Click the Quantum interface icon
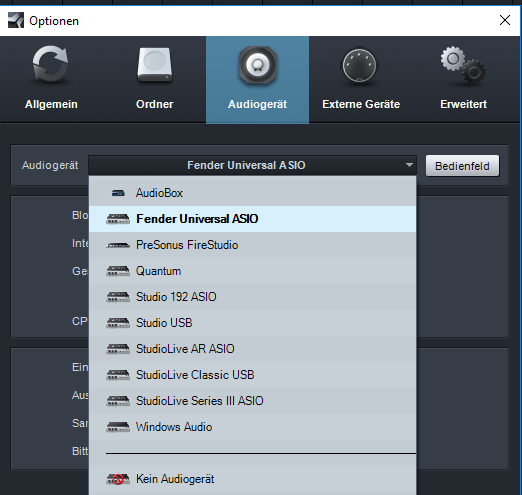The height and width of the screenshot is (495, 522). point(118,271)
